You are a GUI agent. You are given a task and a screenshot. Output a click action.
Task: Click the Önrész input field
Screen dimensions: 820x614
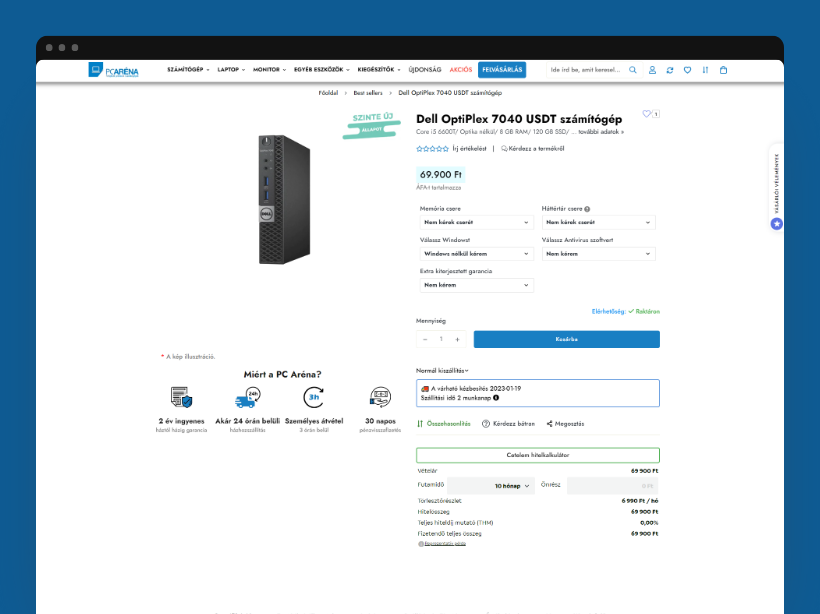612,486
